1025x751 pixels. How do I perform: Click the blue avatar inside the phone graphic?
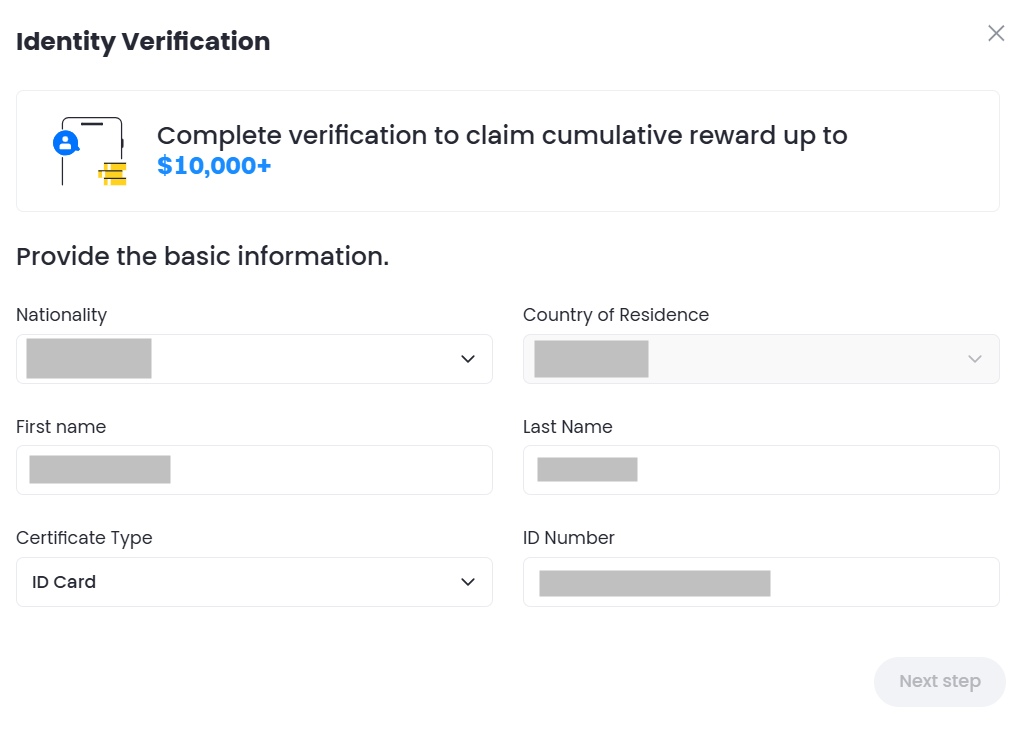66,140
